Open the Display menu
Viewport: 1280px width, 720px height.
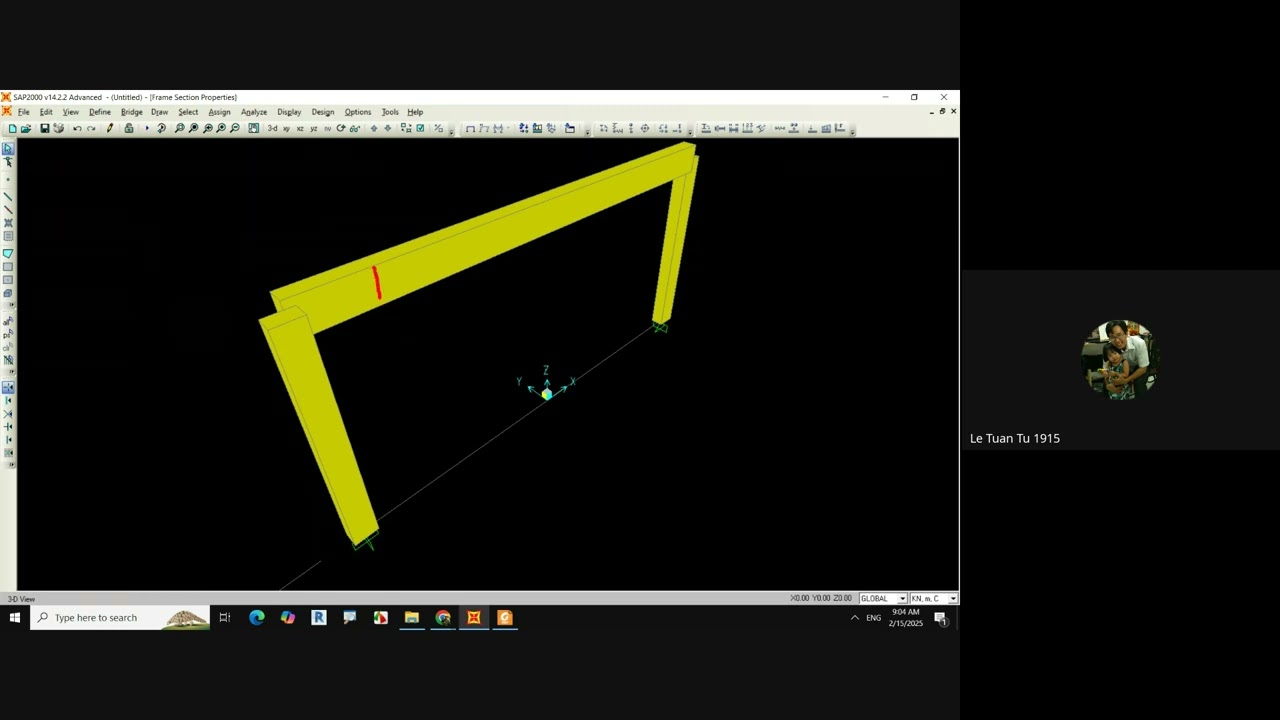(x=289, y=112)
